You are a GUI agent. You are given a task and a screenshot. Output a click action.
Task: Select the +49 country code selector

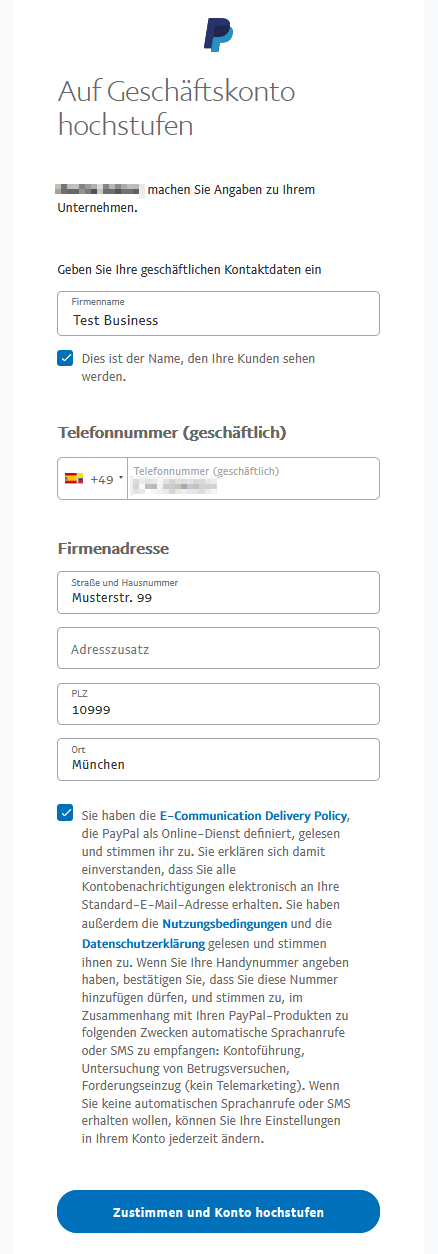[93, 479]
